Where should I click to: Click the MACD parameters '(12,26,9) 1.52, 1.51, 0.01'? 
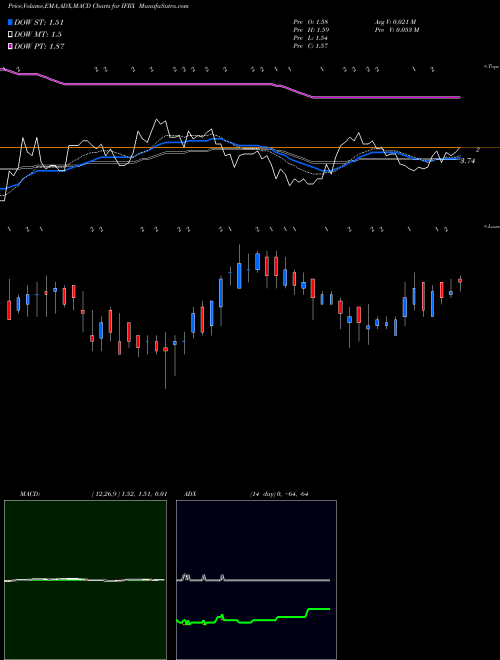(x=129, y=494)
